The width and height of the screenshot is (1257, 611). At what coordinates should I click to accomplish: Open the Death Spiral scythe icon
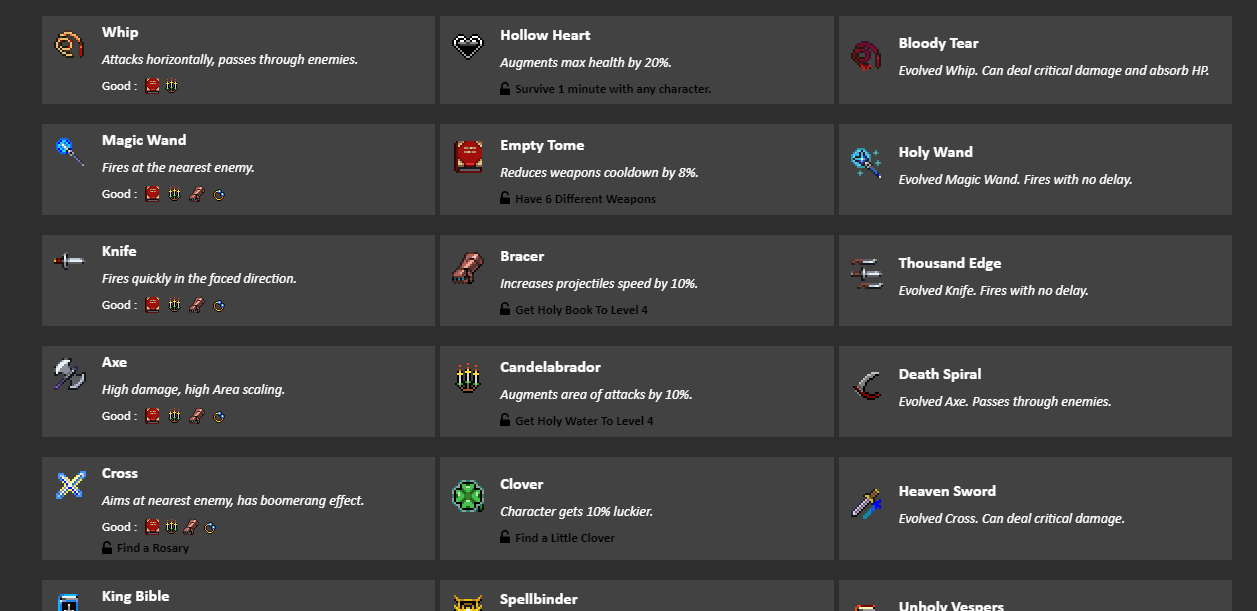coord(866,385)
